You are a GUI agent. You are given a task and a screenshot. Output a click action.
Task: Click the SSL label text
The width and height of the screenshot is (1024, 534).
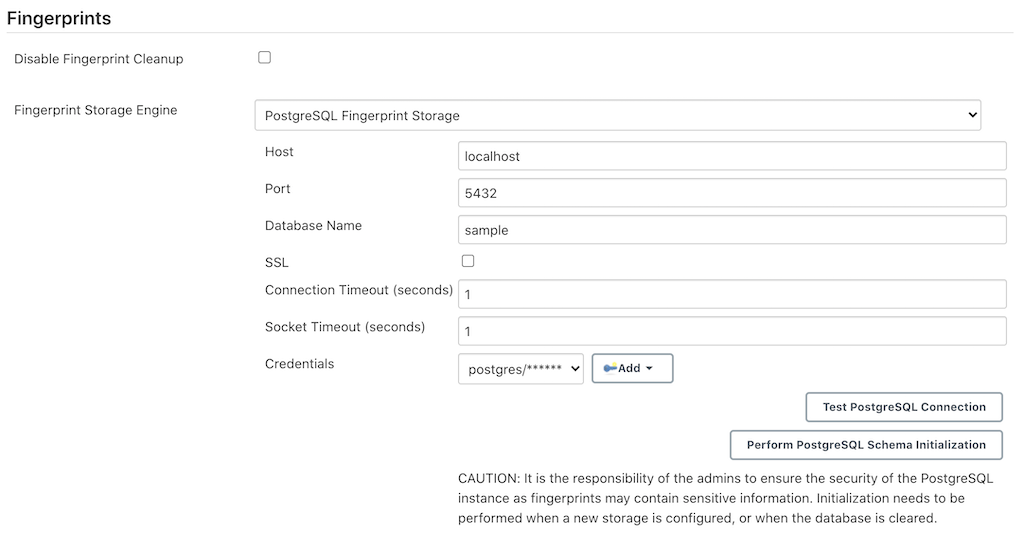click(277, 262)
